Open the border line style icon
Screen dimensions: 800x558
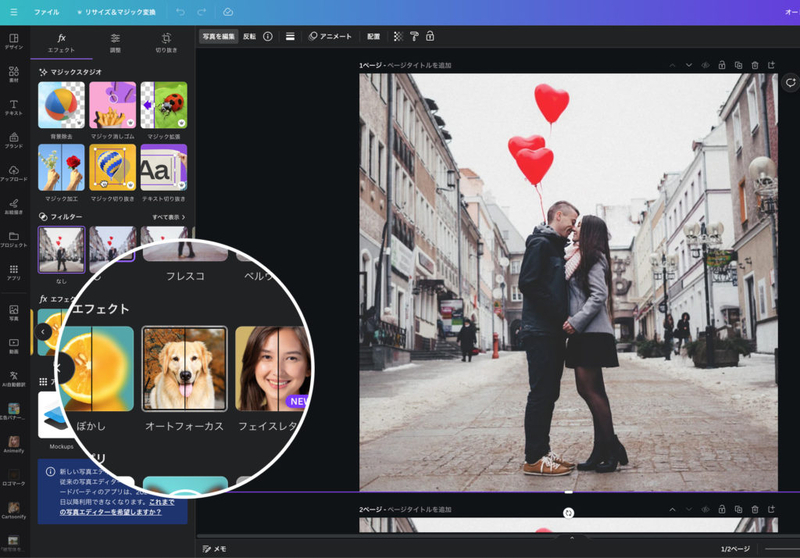click(x=290, y=36)
